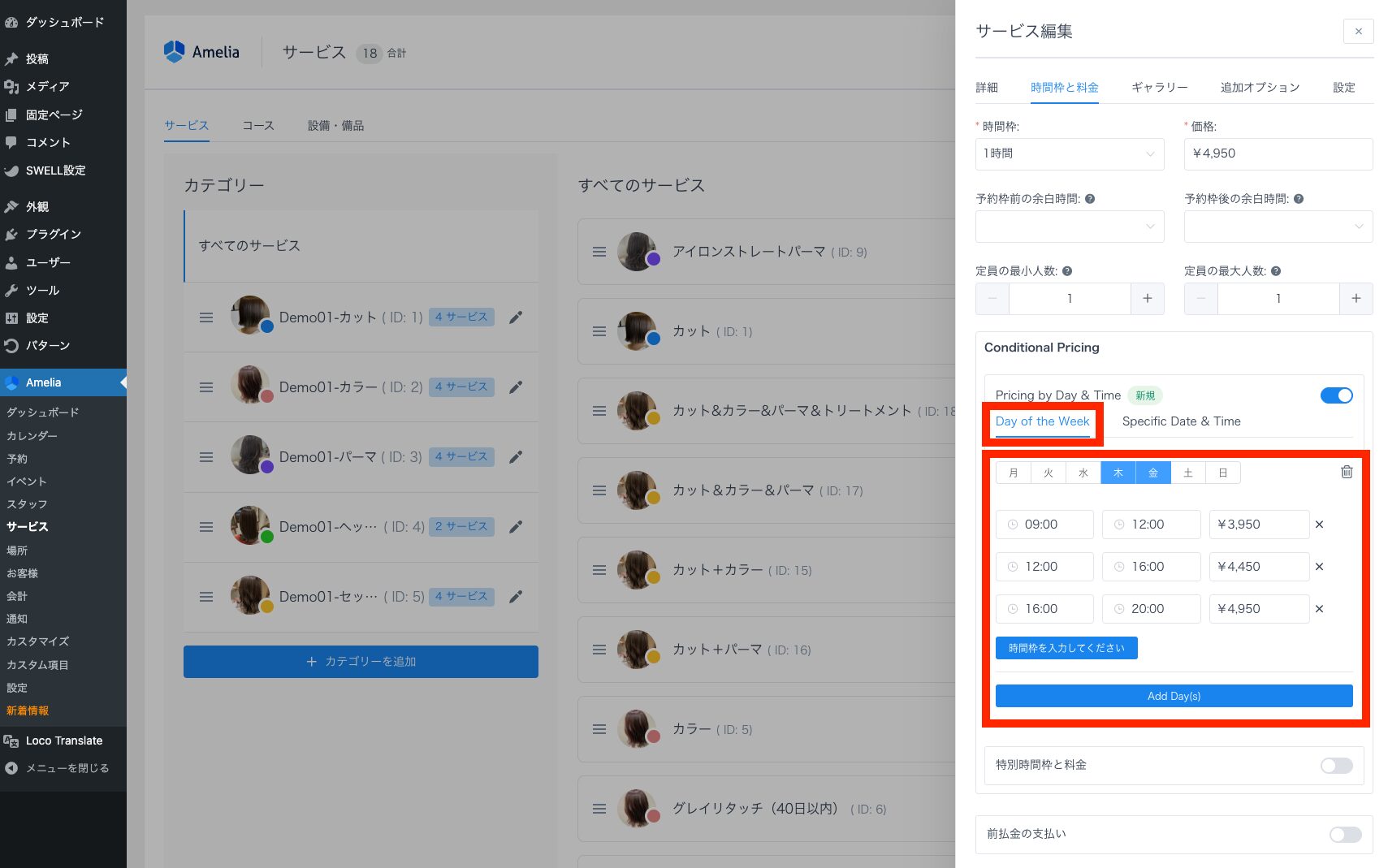Disable the Pricing by Day & Time toggle

[x=1336, y=395]
